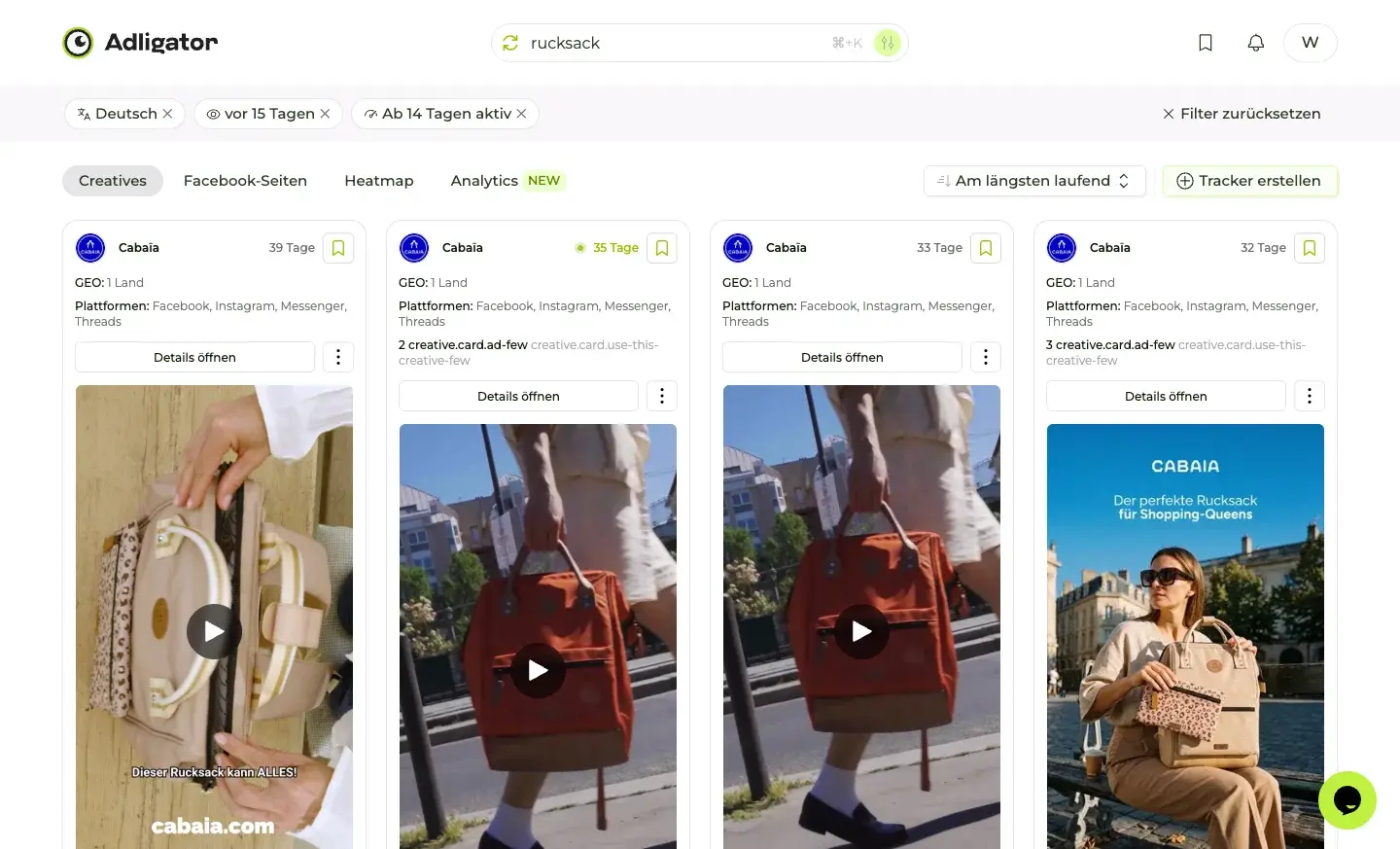Click the Adligator logo
This screenshot has height=849, width=1400.
click(140, 43)
